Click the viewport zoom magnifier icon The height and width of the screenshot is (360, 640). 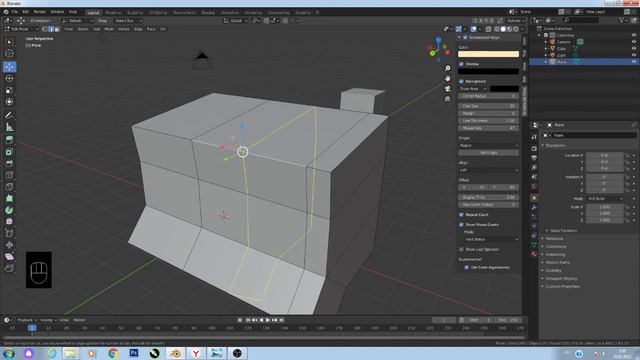coord(448,68)
